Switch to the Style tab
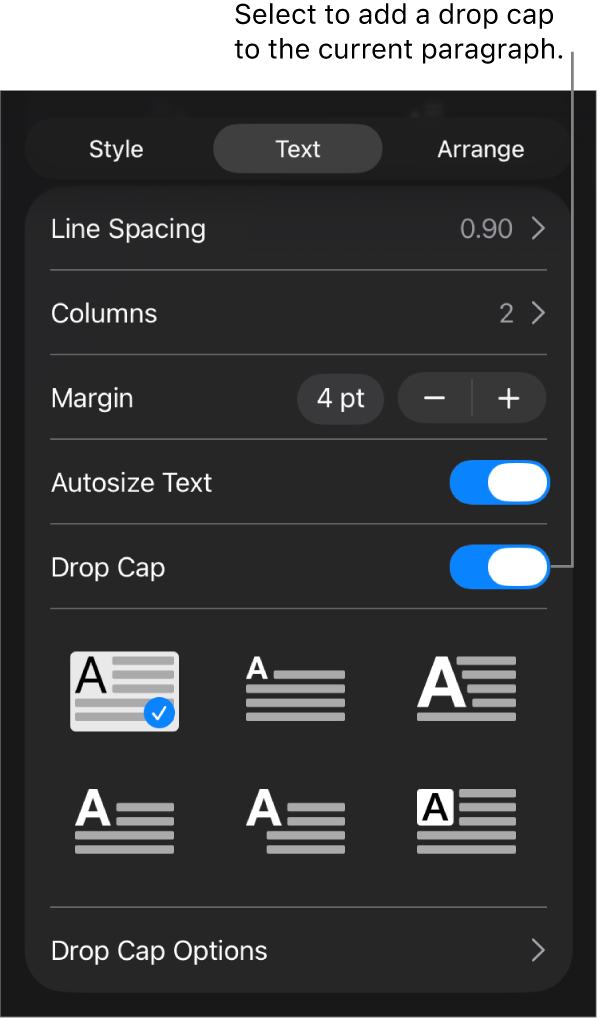Screen dimensions: 600x1020 (115, 148)
